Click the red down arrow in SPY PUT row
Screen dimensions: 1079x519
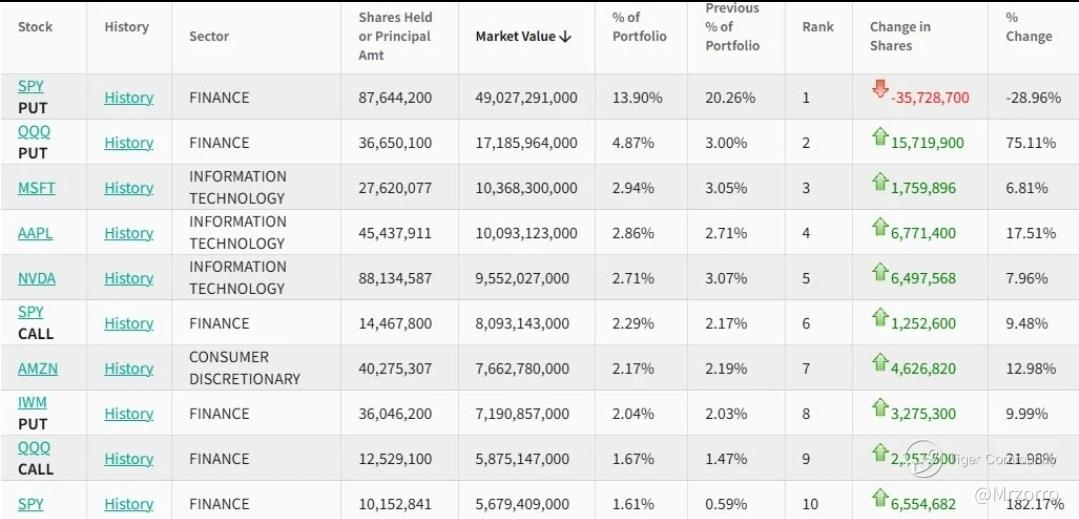click(880, 89)
